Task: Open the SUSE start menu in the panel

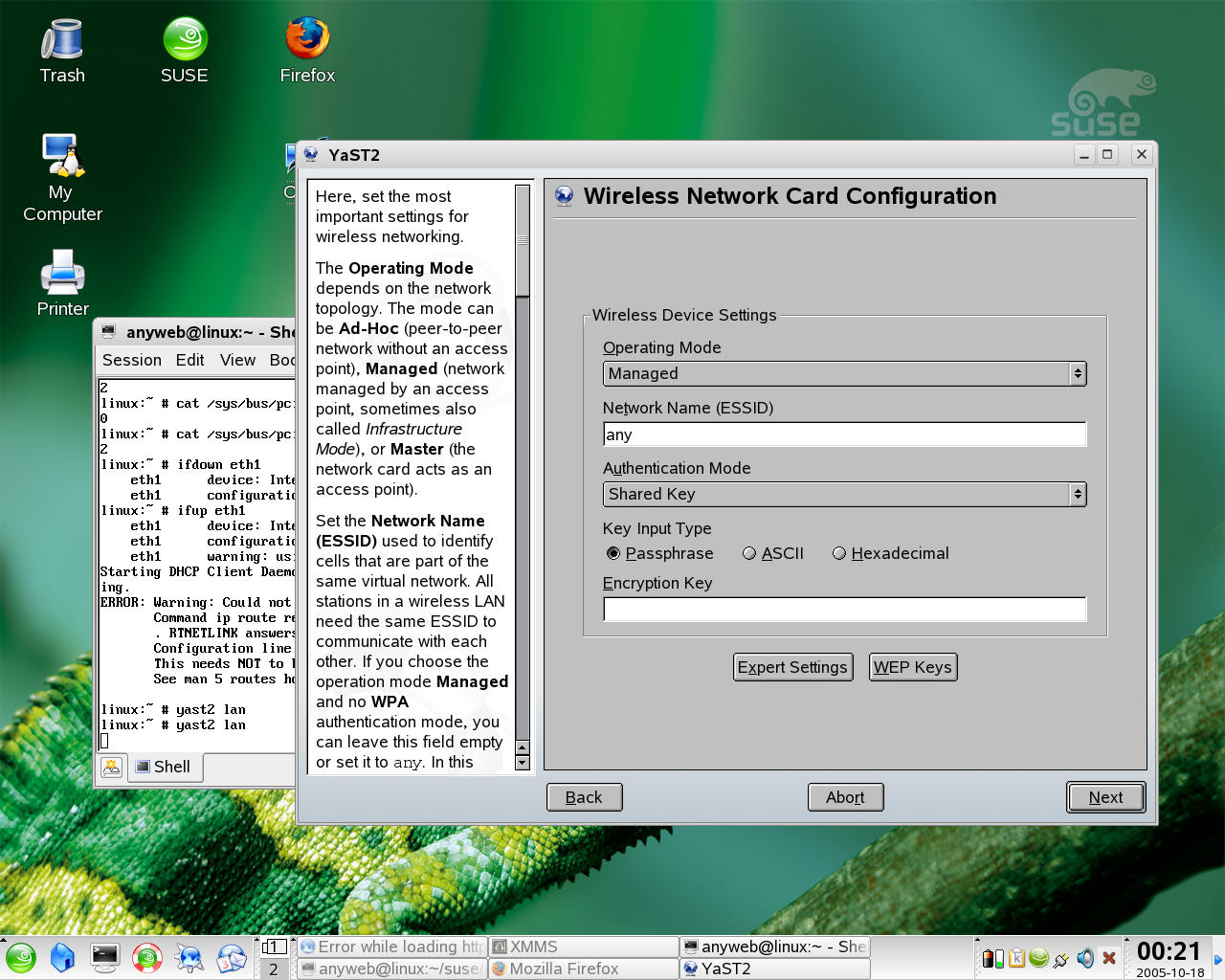Action: click(x=21, y=958)
